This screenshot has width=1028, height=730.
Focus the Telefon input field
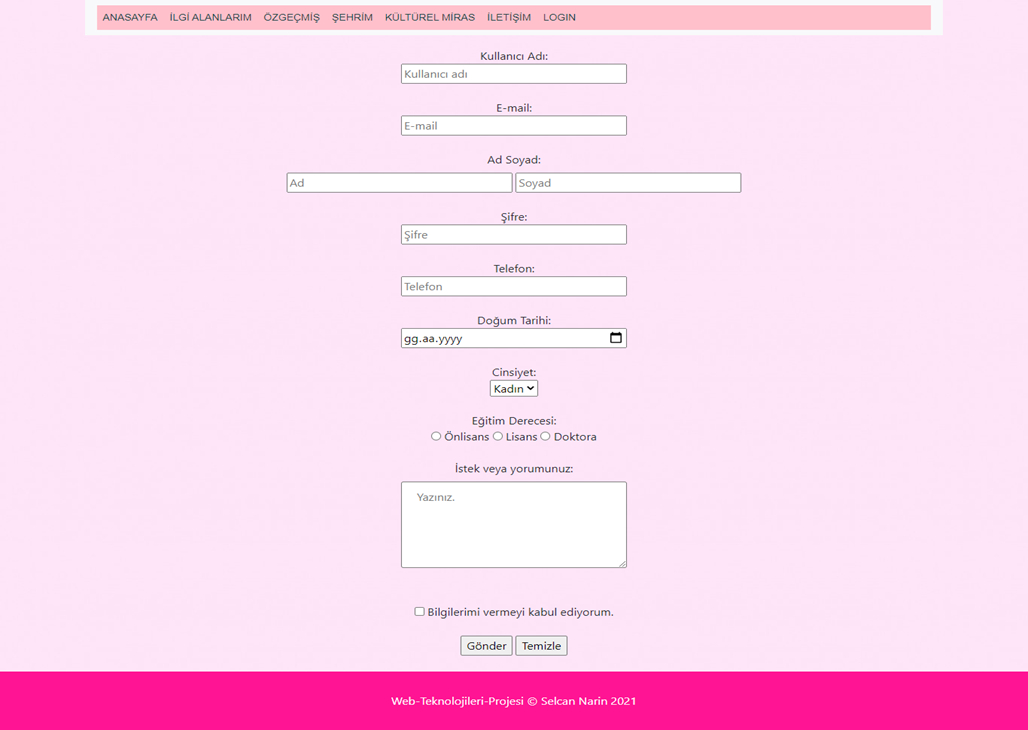point(513,286)
